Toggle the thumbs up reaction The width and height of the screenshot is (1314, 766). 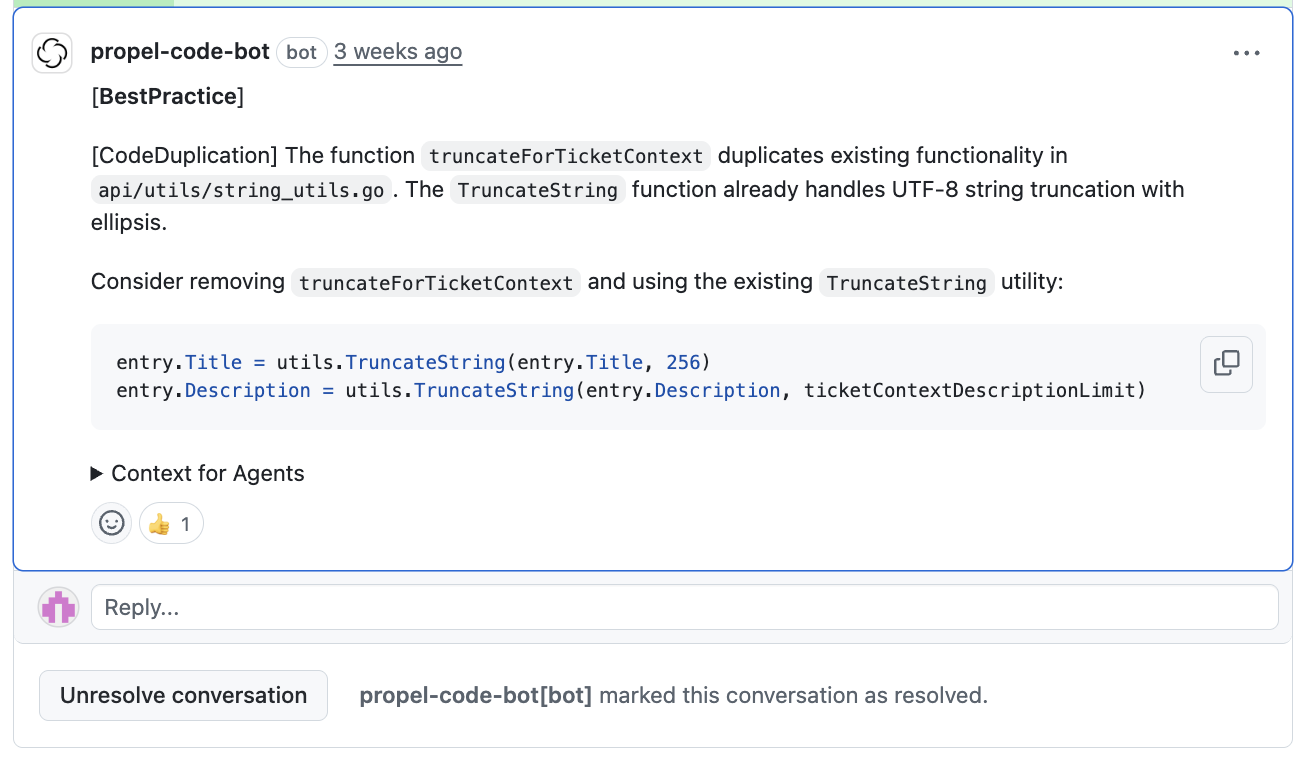(170, 523)
